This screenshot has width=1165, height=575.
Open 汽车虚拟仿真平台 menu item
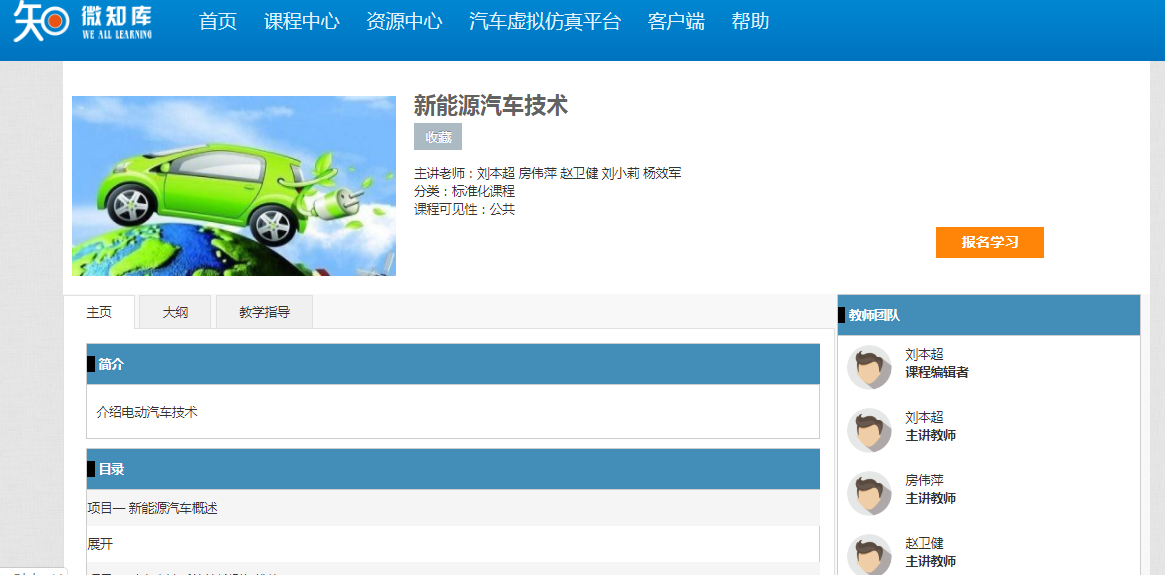point(545,21)
